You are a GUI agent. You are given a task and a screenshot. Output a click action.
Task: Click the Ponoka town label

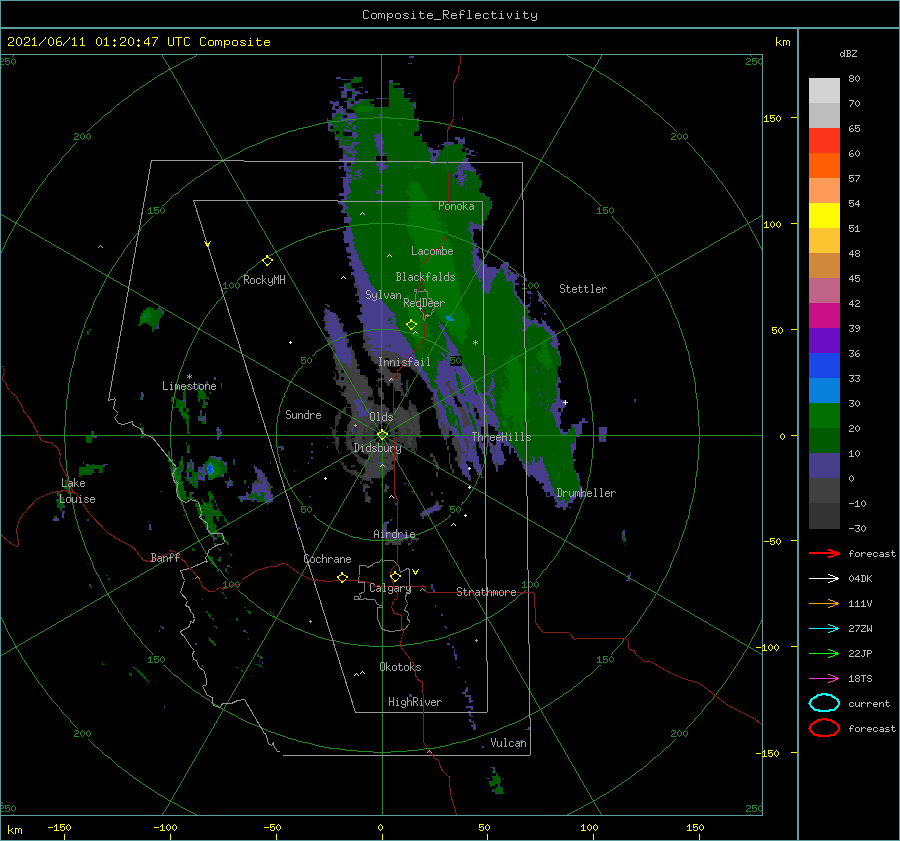pyautogui.click(x=456, y=206)
